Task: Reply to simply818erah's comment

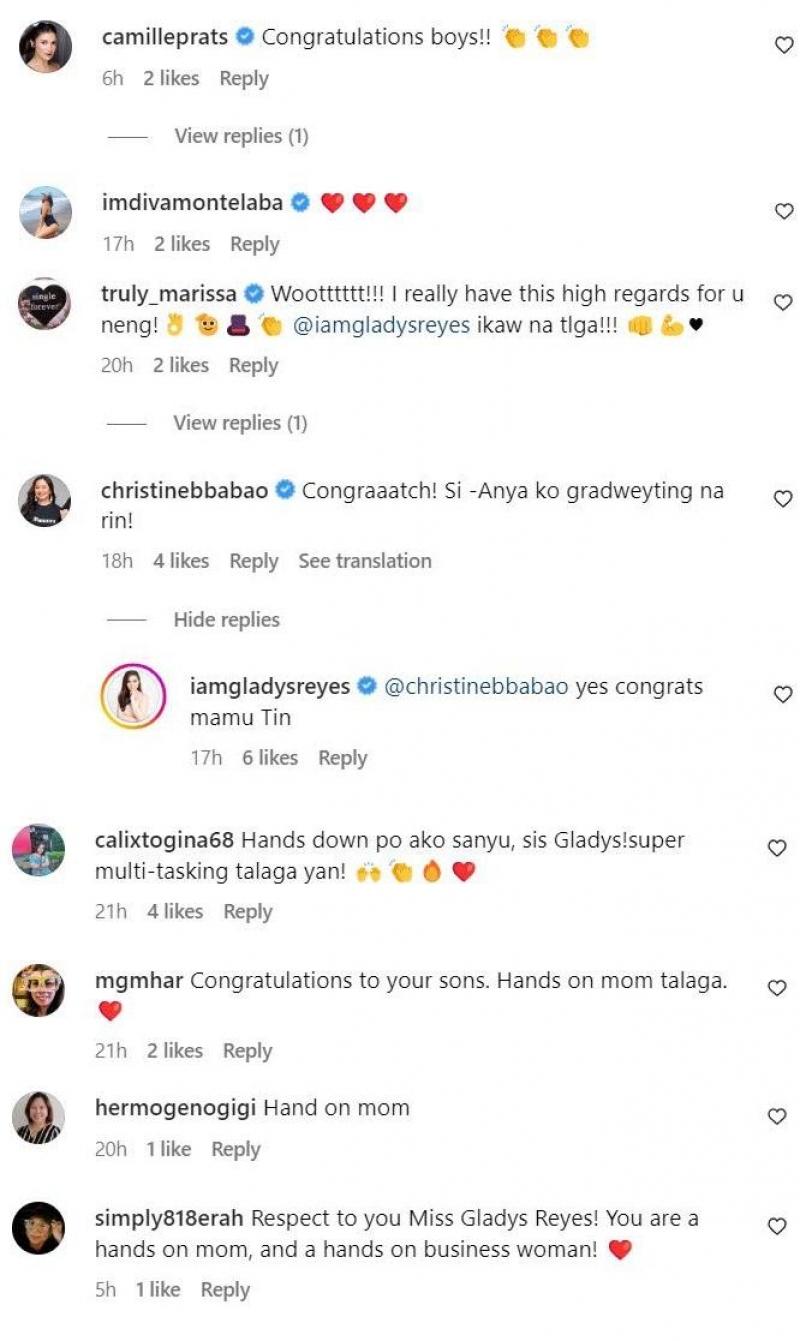Action: pos(225,1290)
